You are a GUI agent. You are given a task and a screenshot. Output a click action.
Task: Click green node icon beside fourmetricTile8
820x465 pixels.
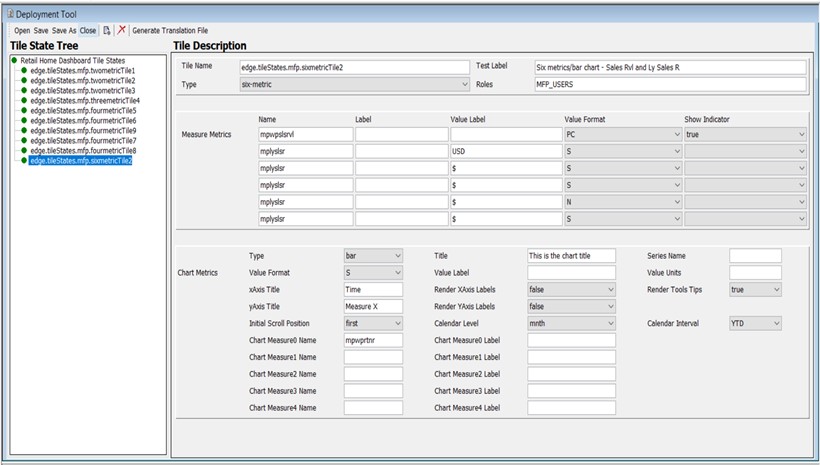(x=23, y=150)
